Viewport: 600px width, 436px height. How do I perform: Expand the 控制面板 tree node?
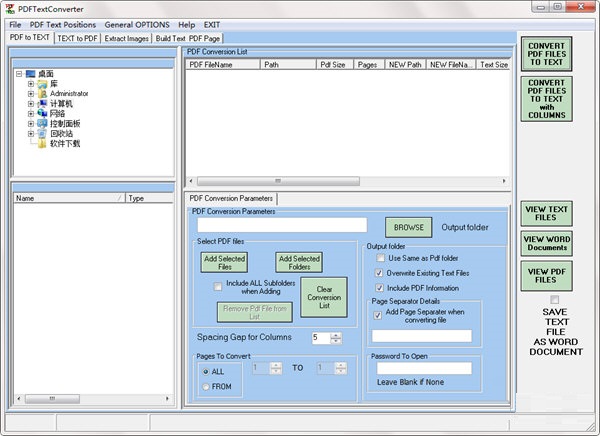tap(31, 124)
